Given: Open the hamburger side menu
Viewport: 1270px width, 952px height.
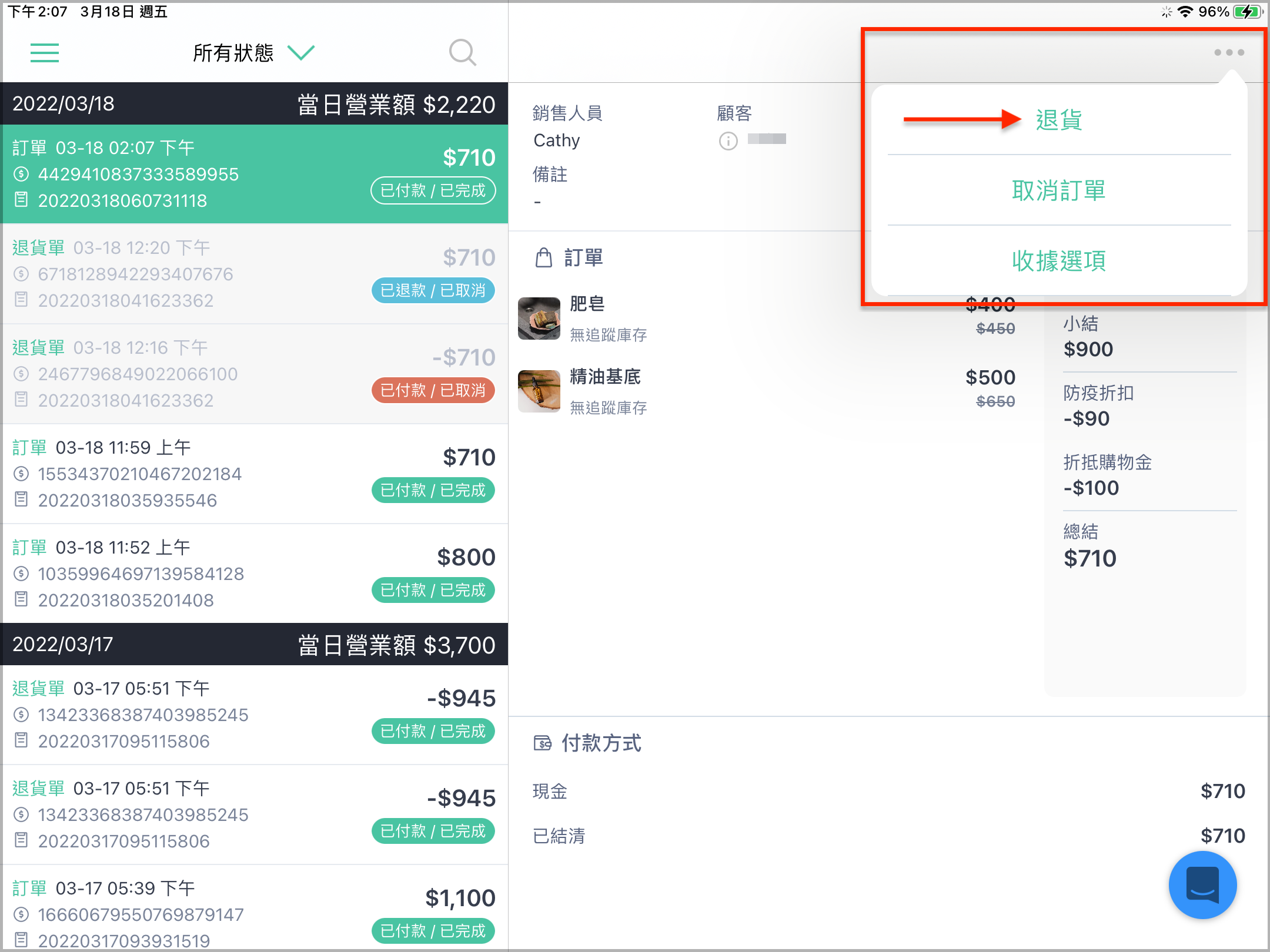Looking at the screenshot, I should [45, 53].
